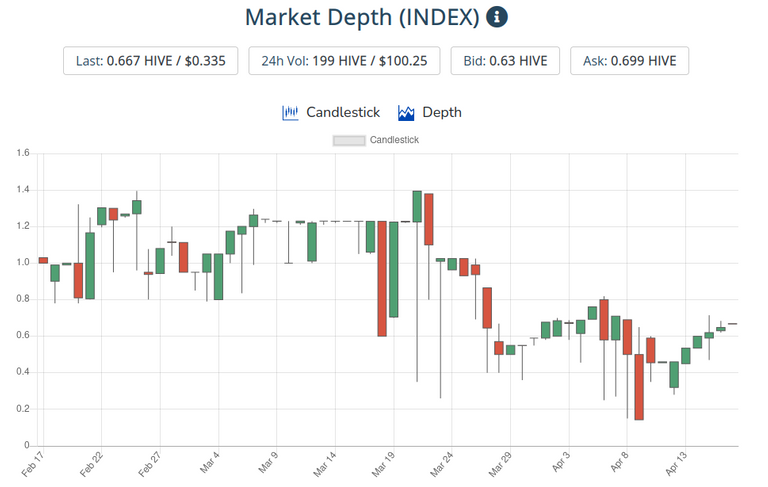Screen dimensions: 768x487
Task: Click the 24h Vol 199 HIVE box
Action: click(344, 61)
